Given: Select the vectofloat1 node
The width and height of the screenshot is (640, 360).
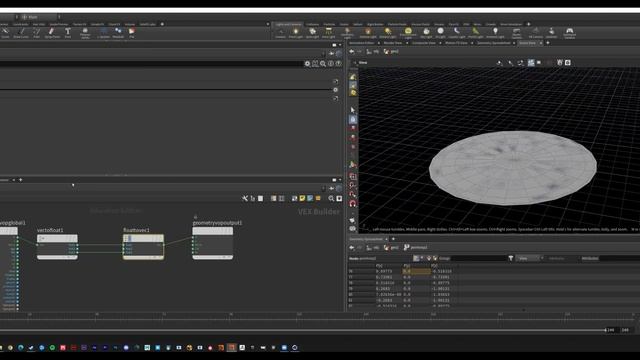Looking at the screenshot, I should pos(57,247).
